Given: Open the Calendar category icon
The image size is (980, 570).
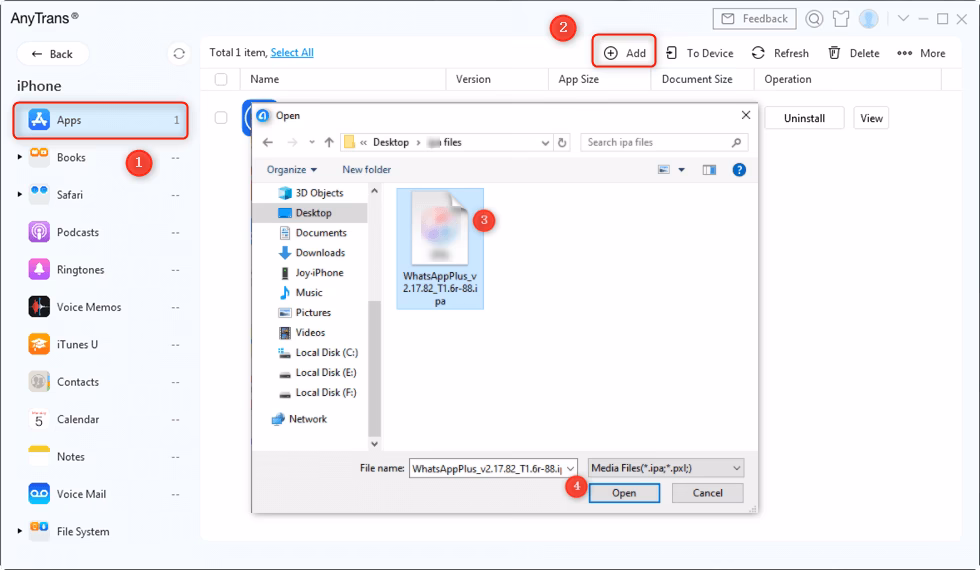Looking at the screenshot, I should [x=39, y=419].
